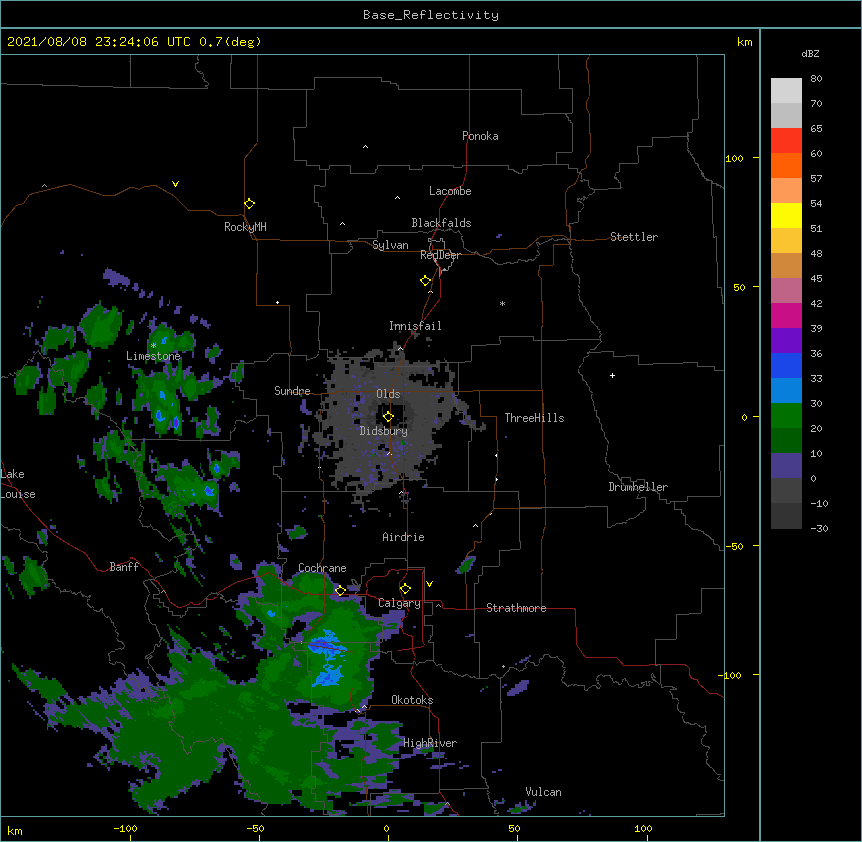Click the red 65 dBZ legend swatch
The height and width of the screenshot is (842, 862).
coord(786,140)
